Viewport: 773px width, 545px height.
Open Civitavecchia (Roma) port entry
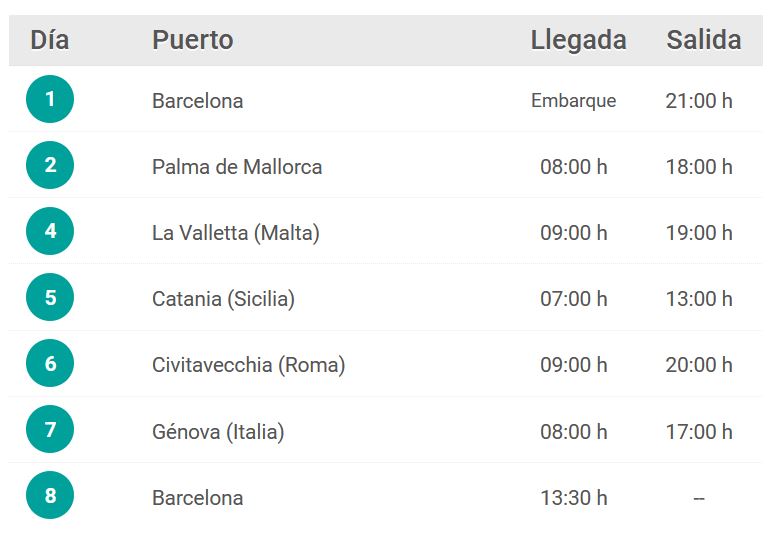(248, 365)
